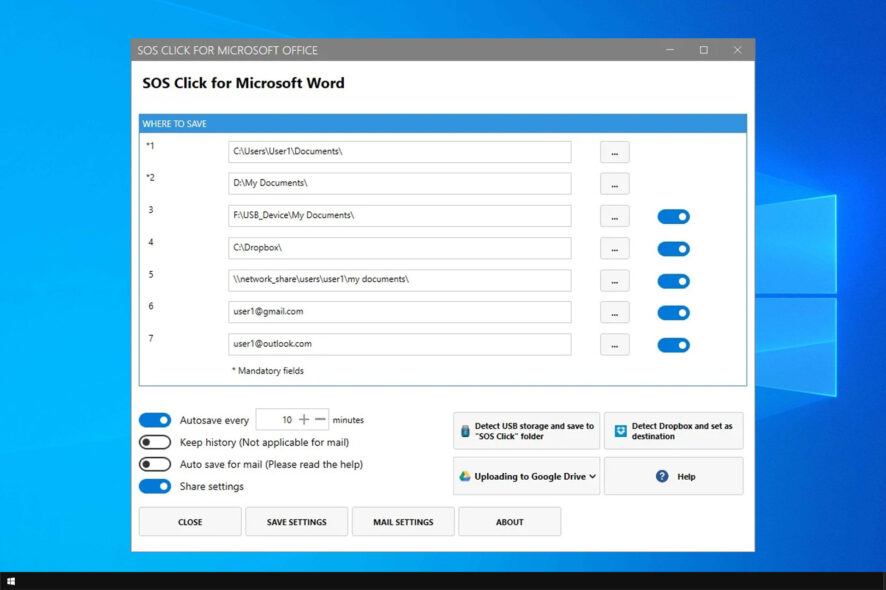Click the user1@outlook.com field
This screenshot has width=886, height=590.
point(400,344)
